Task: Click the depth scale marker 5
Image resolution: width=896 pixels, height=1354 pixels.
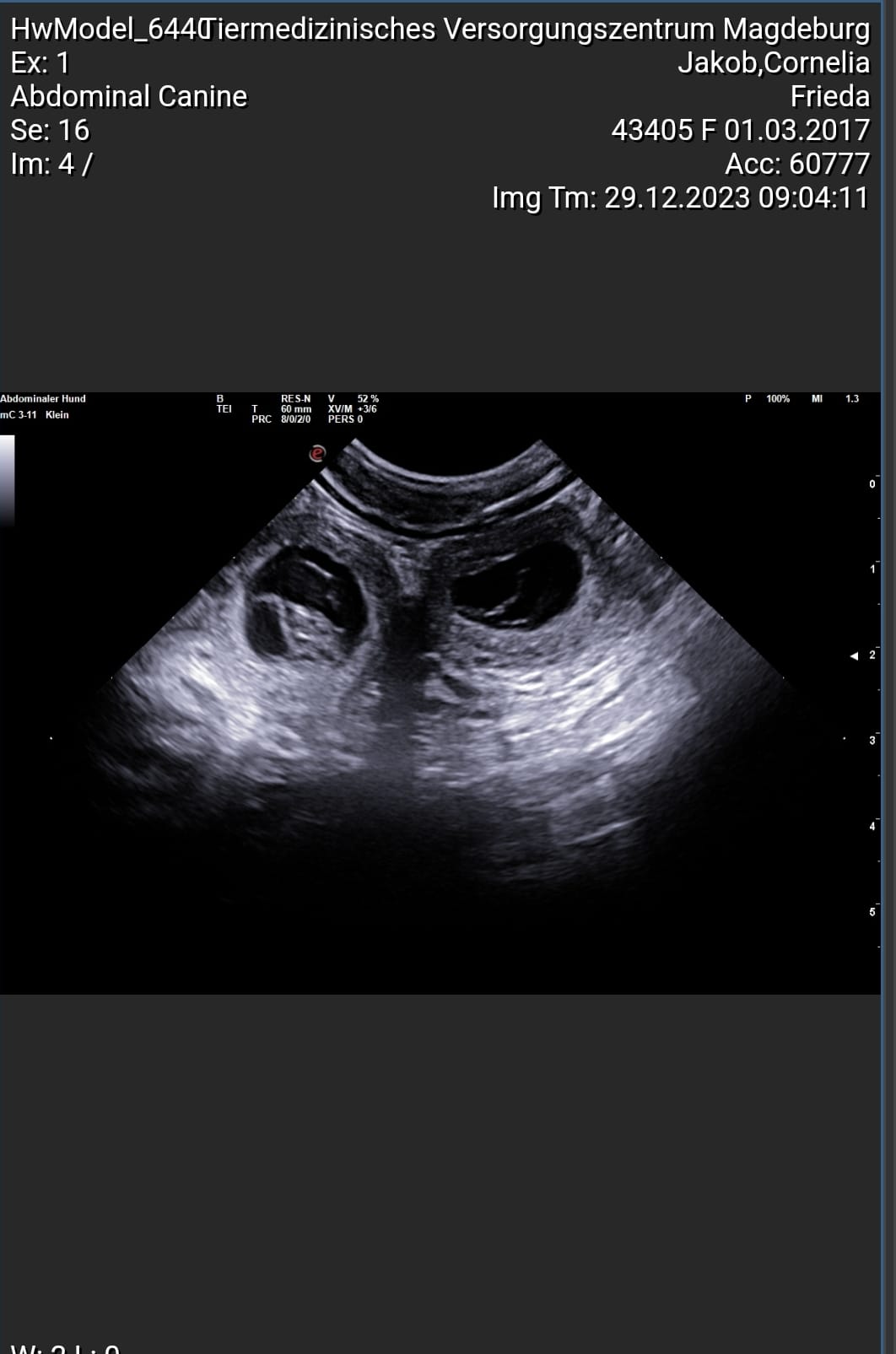Action: [872, 912]
